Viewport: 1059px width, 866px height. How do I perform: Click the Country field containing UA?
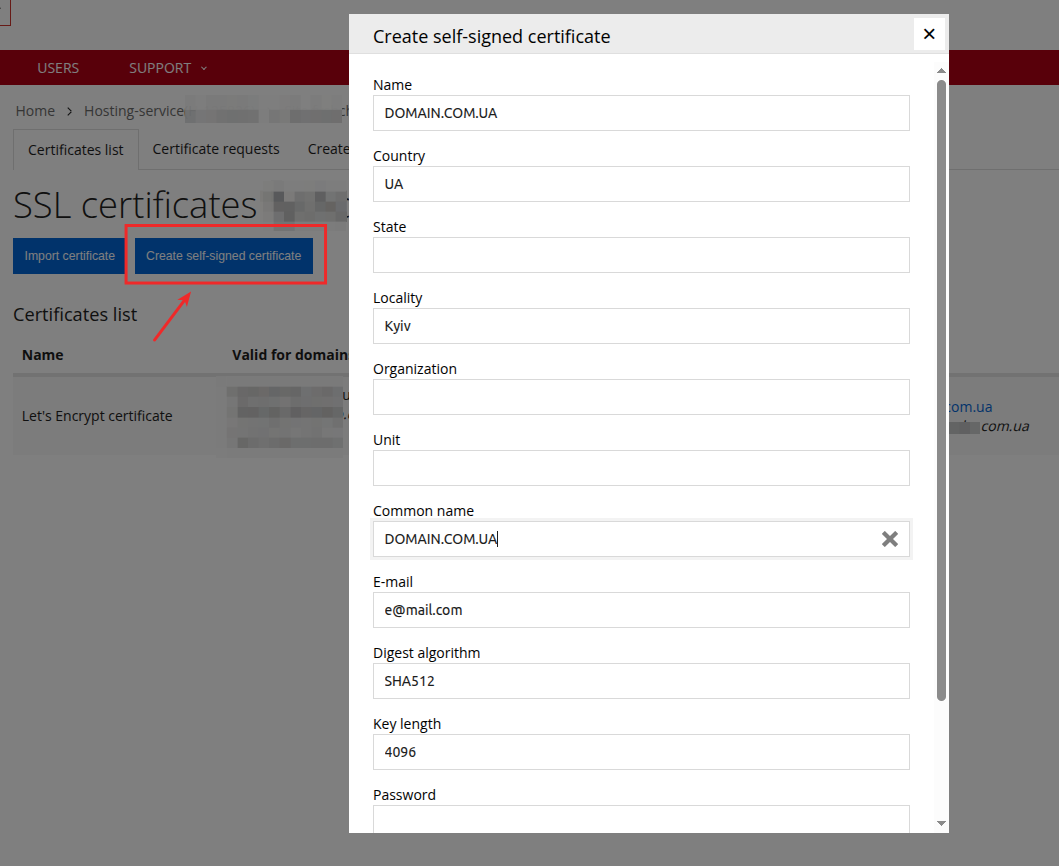click(x=641, y=184)
